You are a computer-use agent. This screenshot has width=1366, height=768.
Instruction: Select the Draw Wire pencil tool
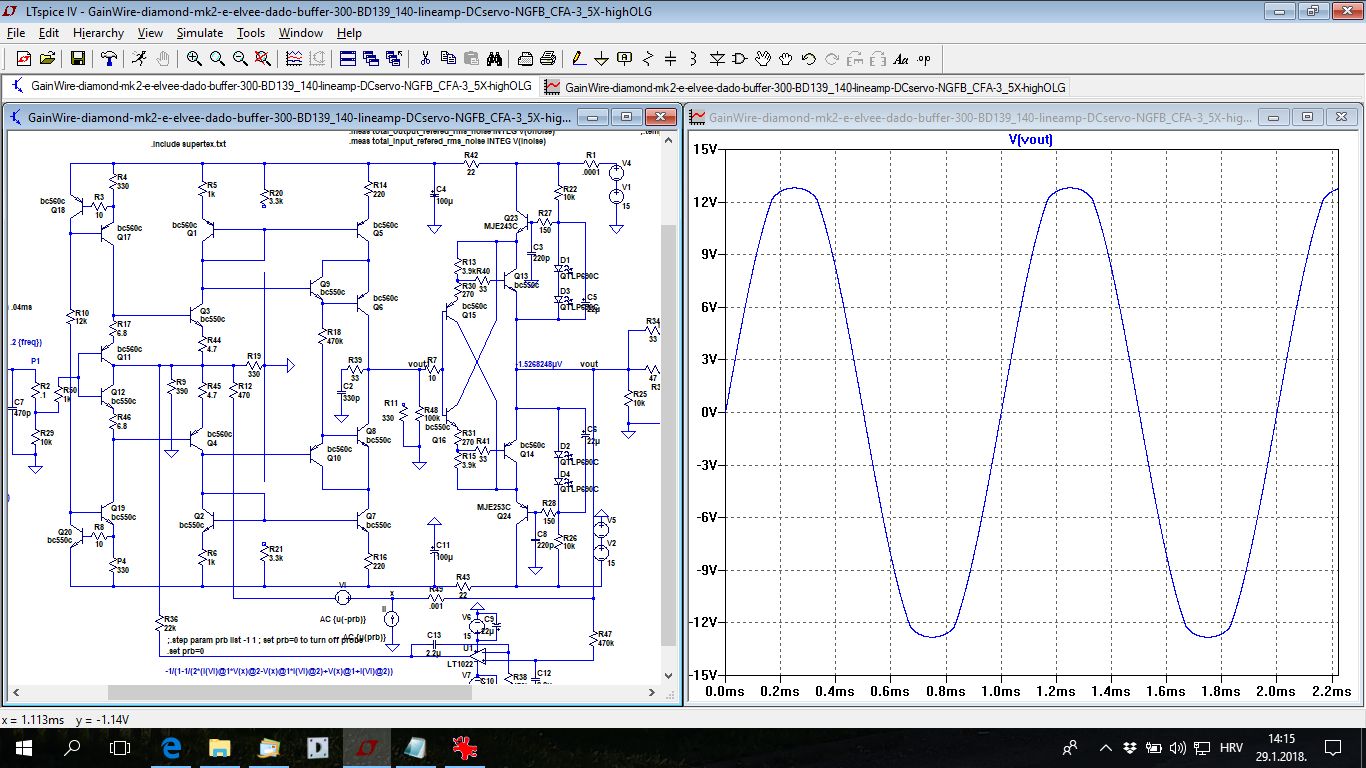tap(579, 59)
